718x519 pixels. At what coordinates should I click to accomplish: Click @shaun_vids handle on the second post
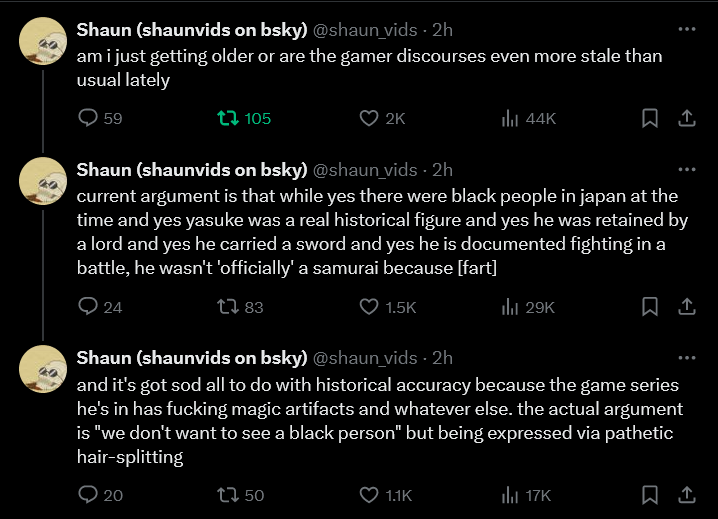tap(366, 170)
